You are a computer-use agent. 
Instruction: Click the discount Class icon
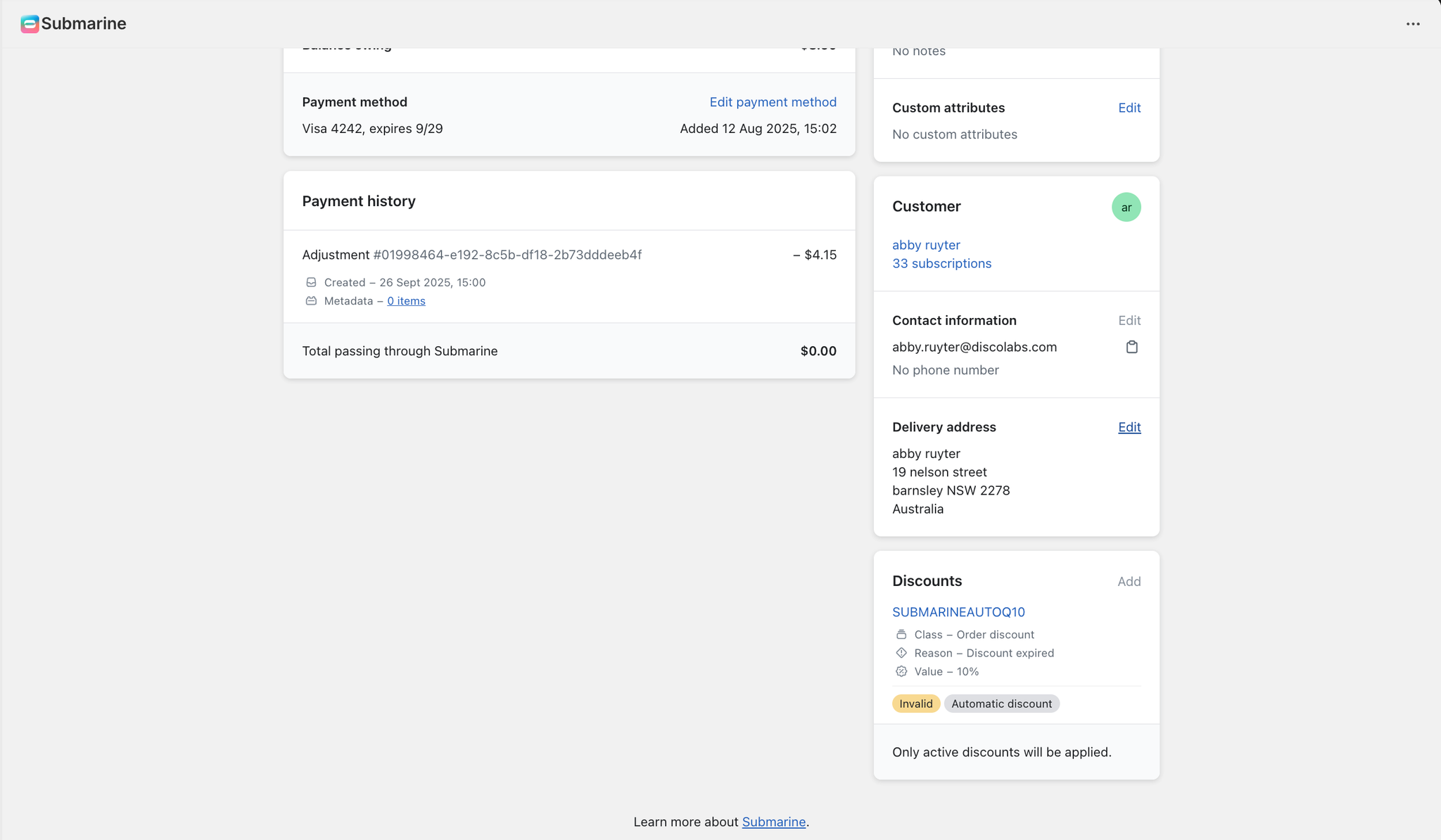point(901,635)
